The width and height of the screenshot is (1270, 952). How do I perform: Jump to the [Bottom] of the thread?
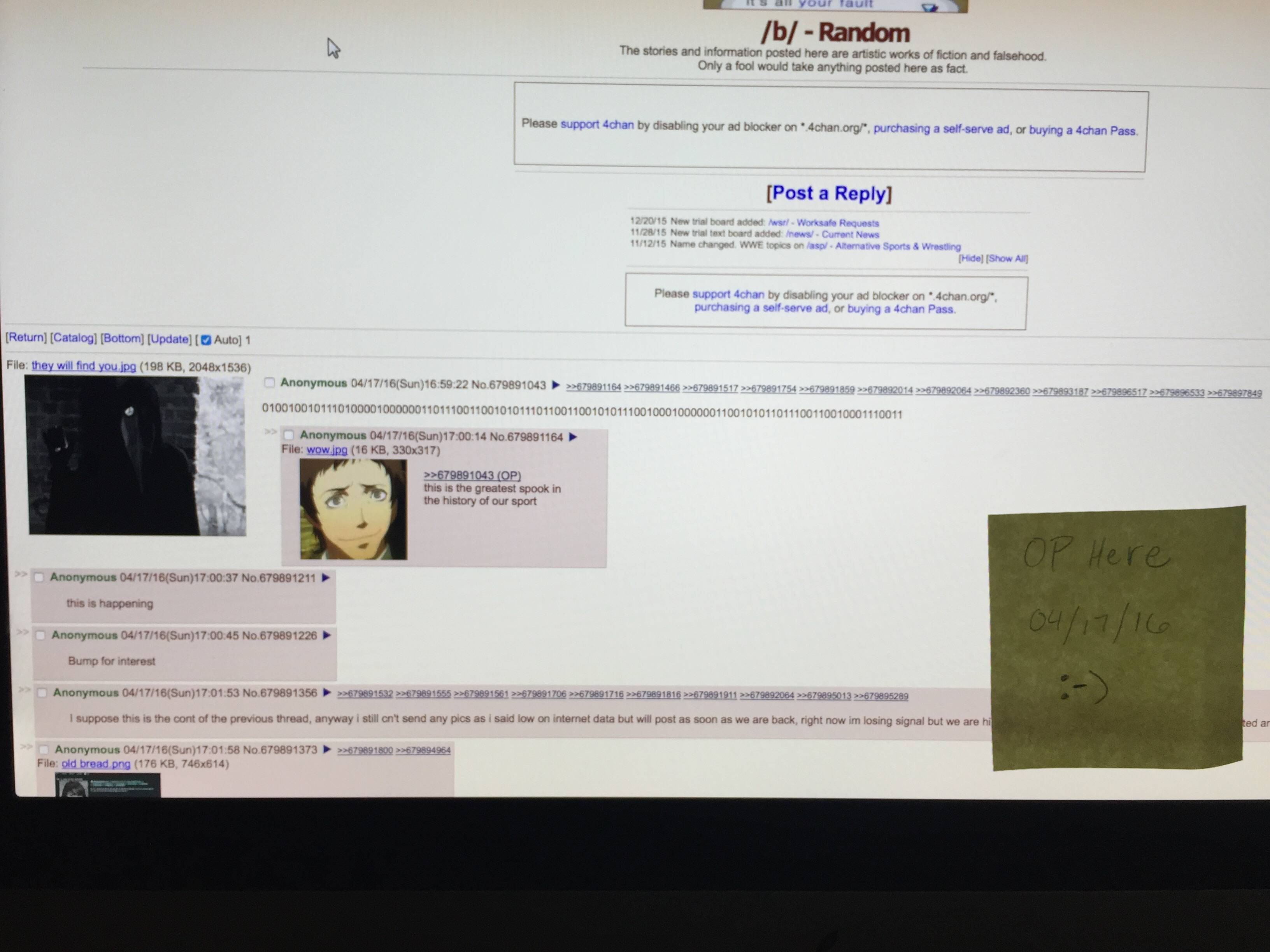[122, 339]
